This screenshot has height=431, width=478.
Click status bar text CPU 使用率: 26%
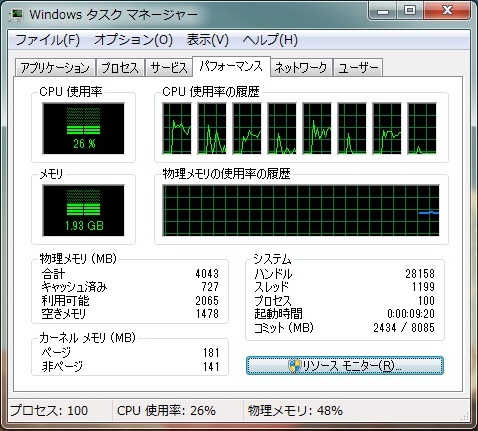tap(166, 410)
